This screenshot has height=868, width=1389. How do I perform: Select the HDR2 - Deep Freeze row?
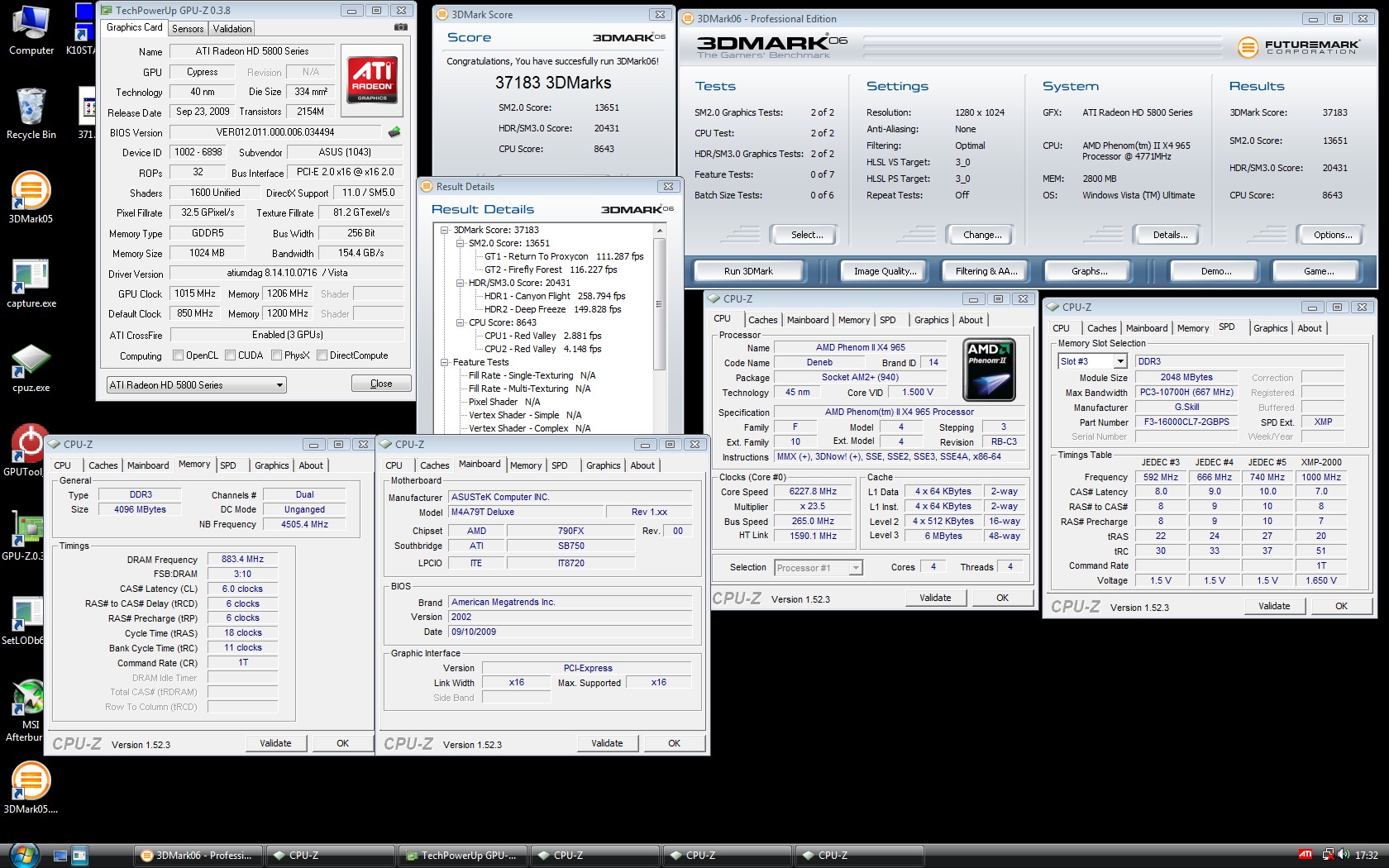tap(552, 309)
